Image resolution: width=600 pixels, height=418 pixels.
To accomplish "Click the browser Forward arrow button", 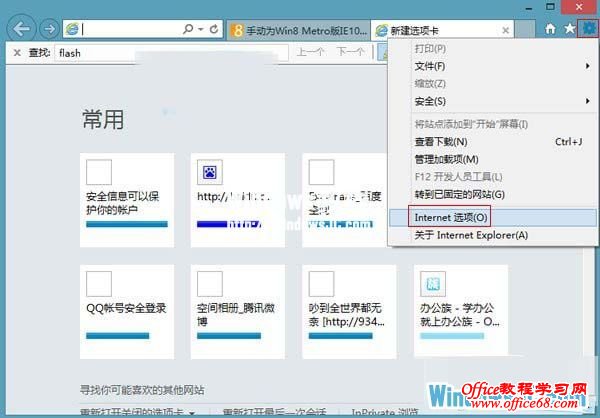I will [x=49, y=28].
